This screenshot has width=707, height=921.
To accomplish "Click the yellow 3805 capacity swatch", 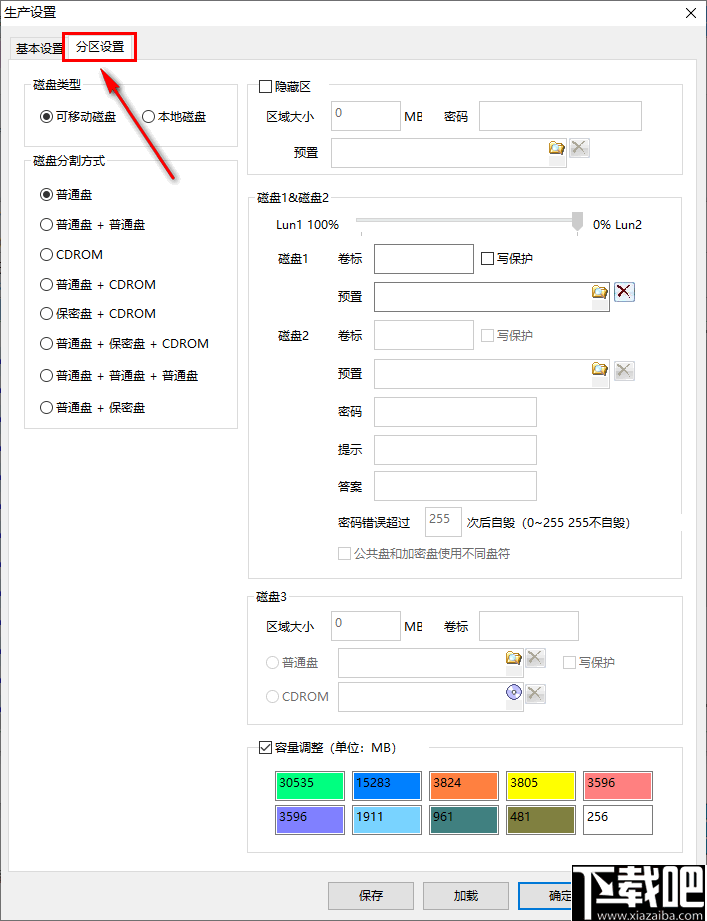I will [x=541, y=786].
